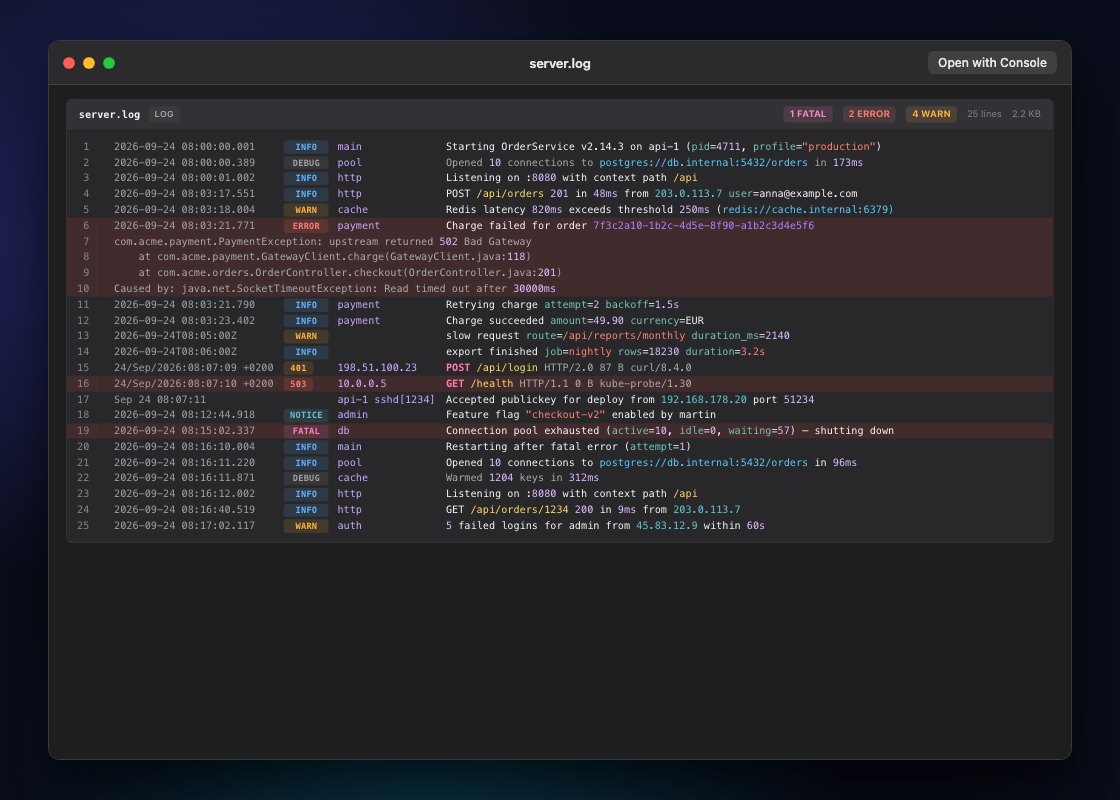Click the 401 status badge
This screenshot has height=800, width=1120.
pyautogui.click(x=299, y=368)
